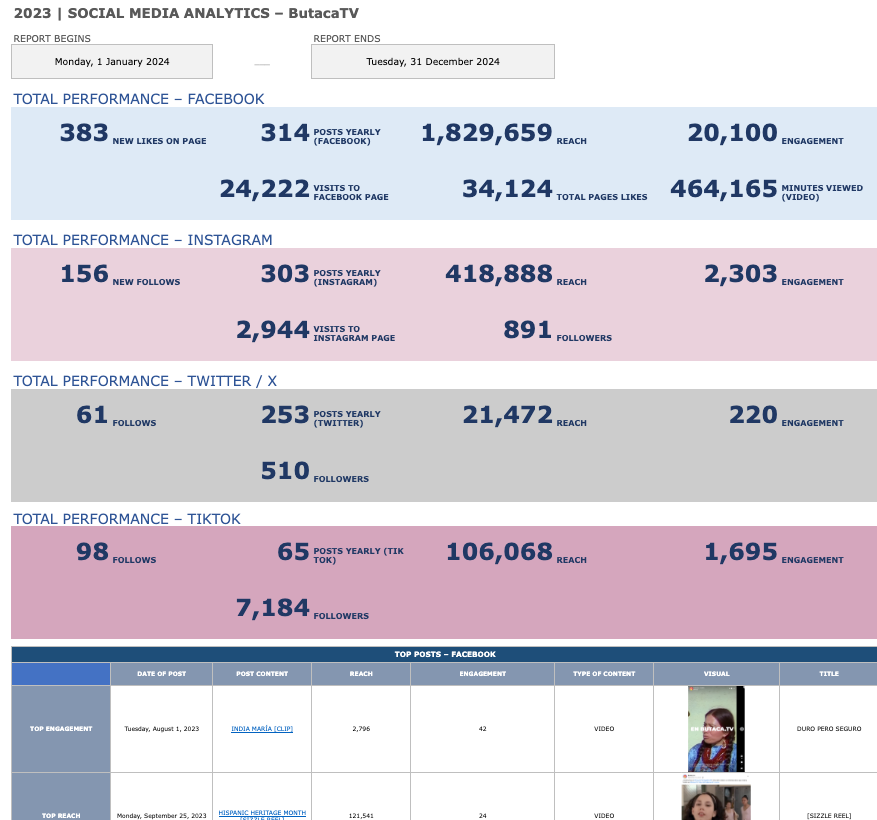The image size is (877, 820).
Task: Click the "383" new likes value
Action: [84, 133]
